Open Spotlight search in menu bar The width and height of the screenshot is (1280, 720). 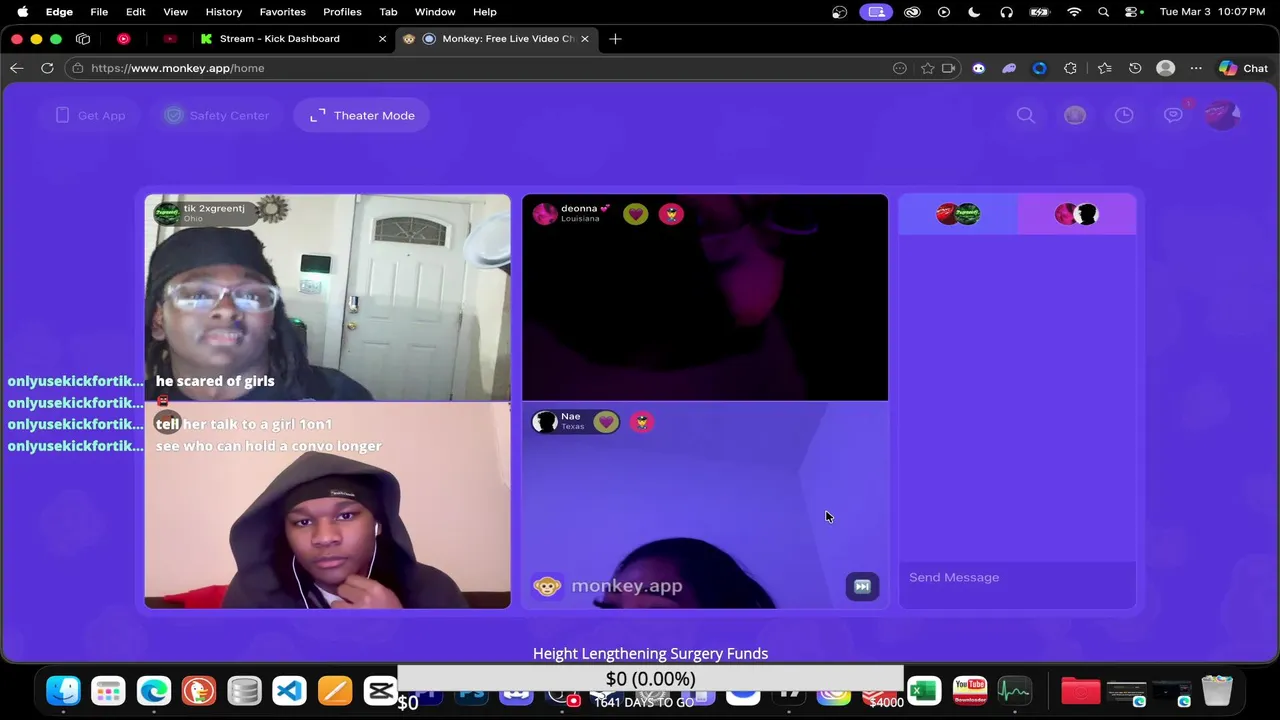[1104, 12]
